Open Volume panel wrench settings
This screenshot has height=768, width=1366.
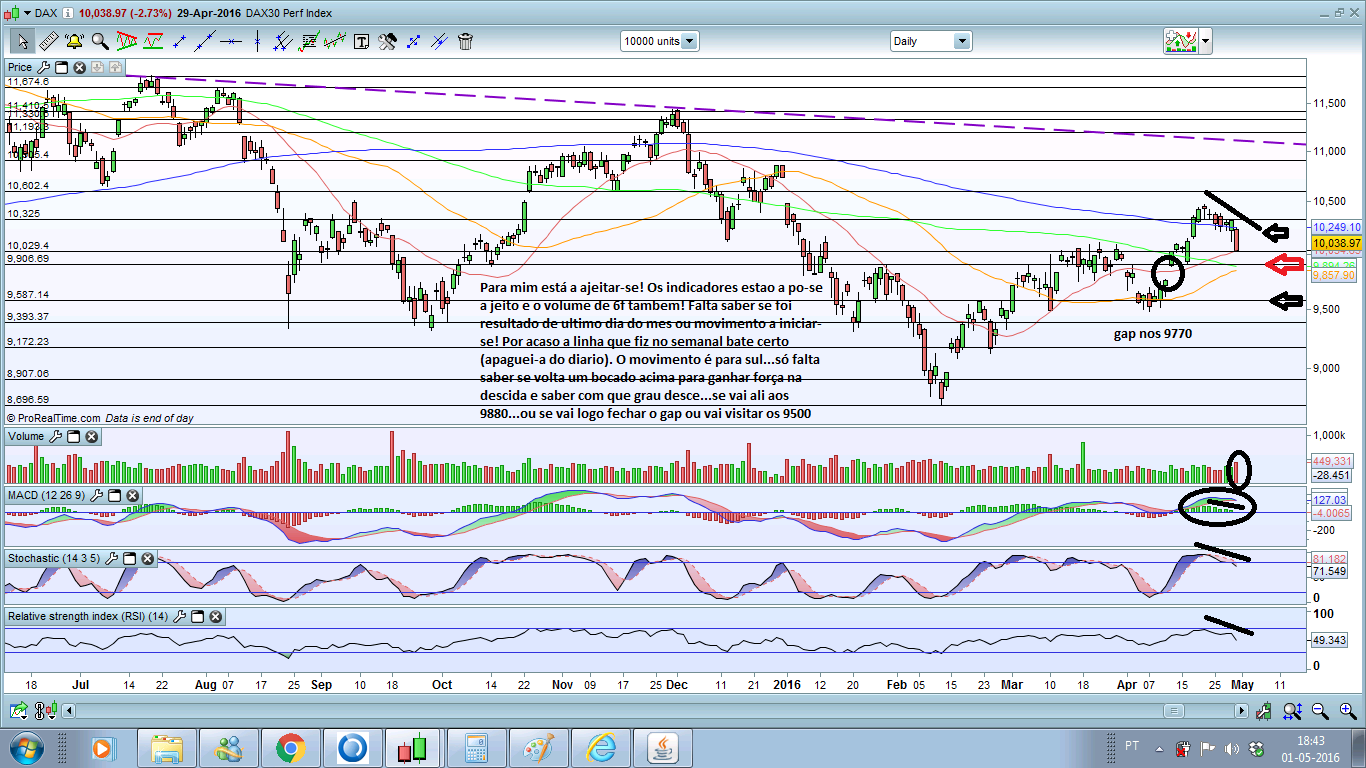[x=55, y=437]
